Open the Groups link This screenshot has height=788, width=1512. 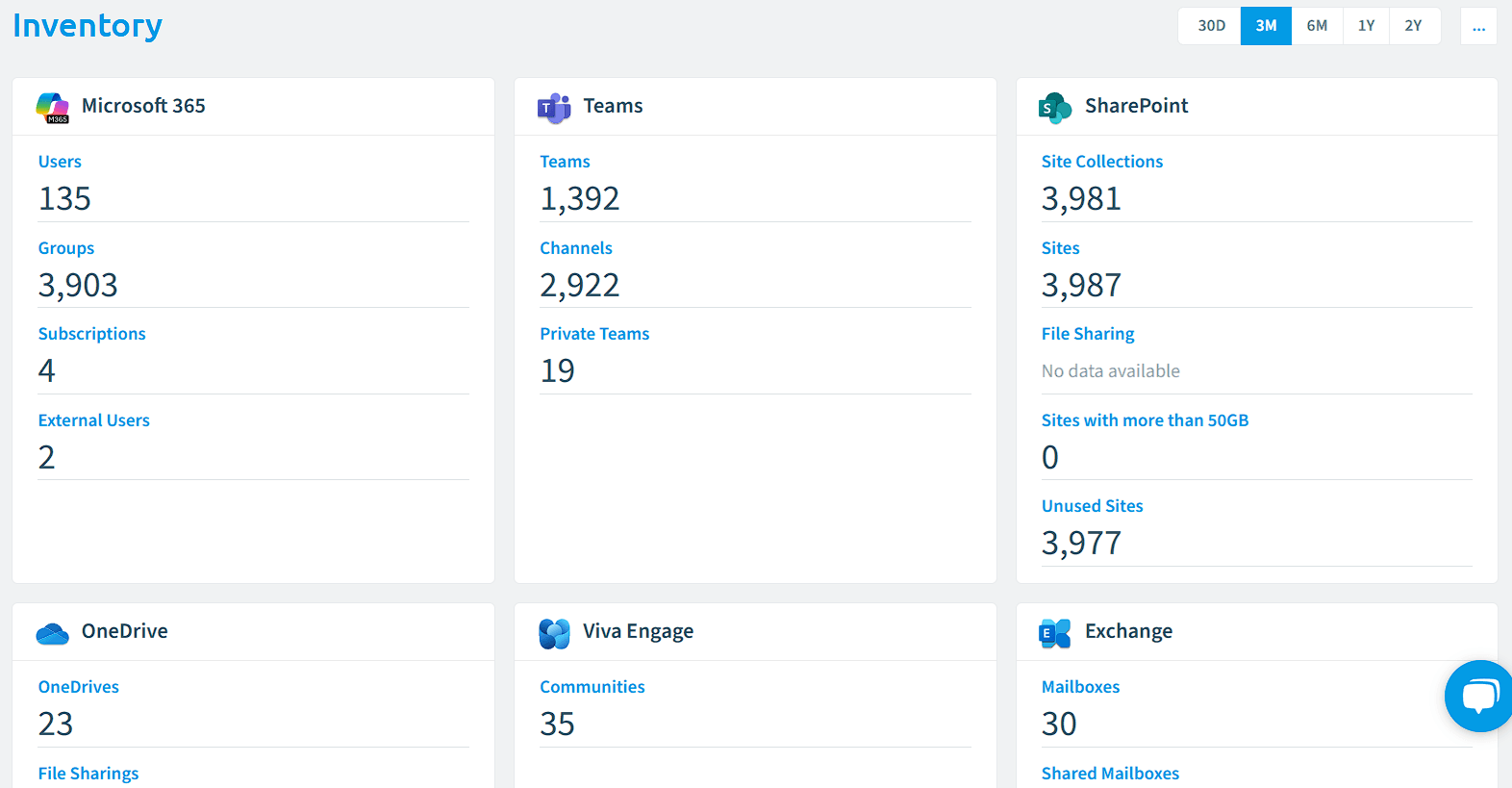pos(66,248)
